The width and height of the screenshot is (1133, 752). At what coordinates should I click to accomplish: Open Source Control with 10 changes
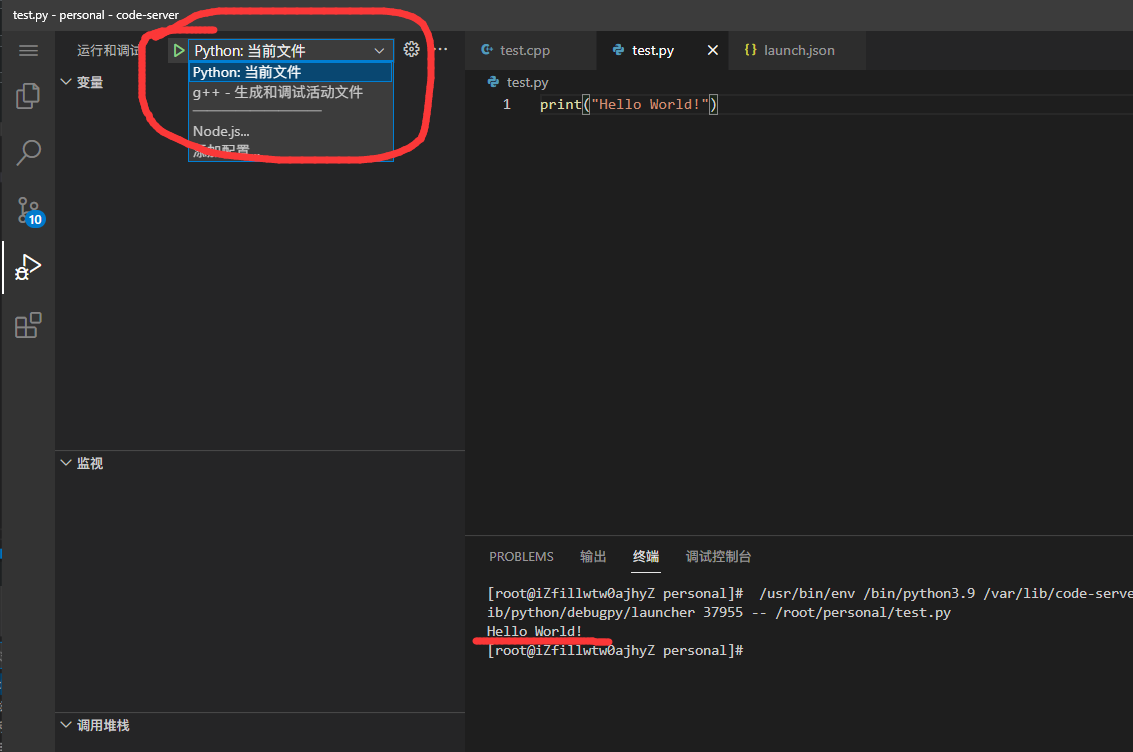tap(28, 210)
